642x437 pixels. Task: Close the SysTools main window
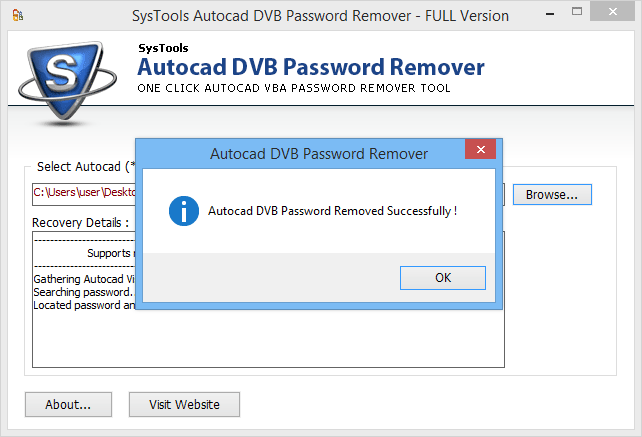[612, 12]
